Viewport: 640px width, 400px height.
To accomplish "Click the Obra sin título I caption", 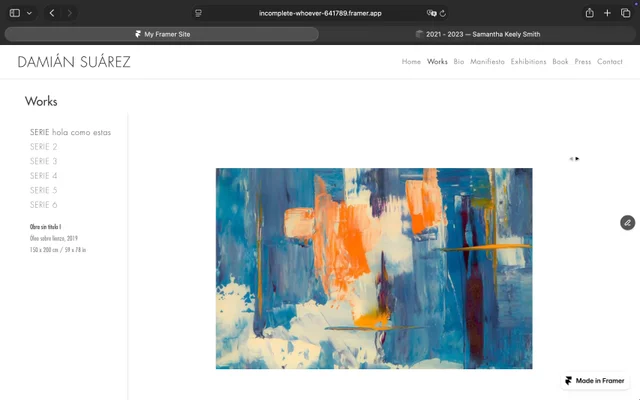I will tap(45, 227).
